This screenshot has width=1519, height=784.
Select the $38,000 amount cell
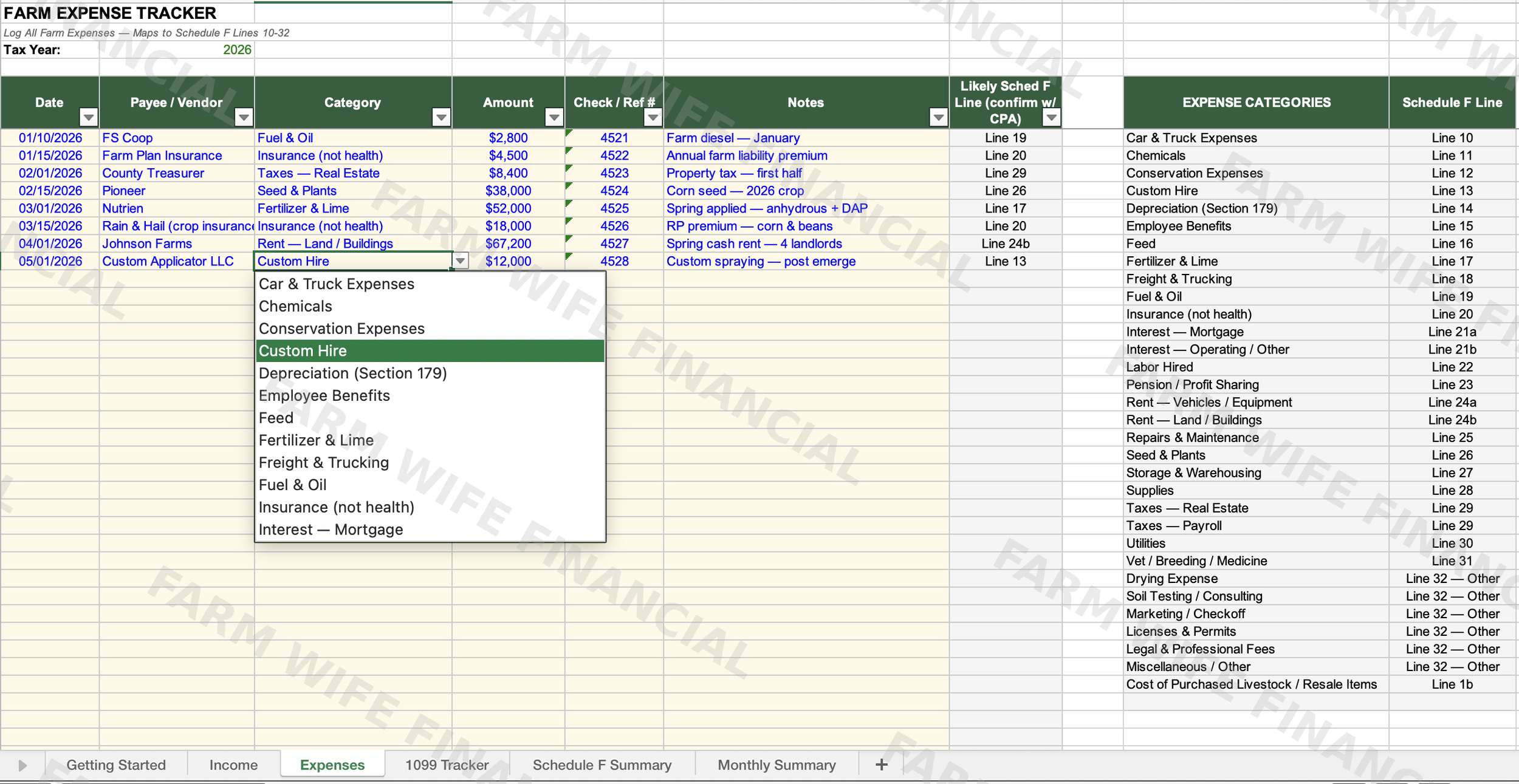click(509, 191)
